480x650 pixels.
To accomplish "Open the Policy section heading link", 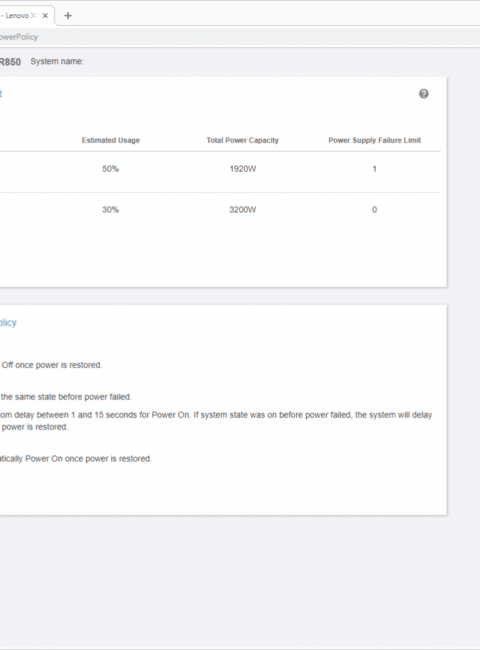I will [8, 323].
